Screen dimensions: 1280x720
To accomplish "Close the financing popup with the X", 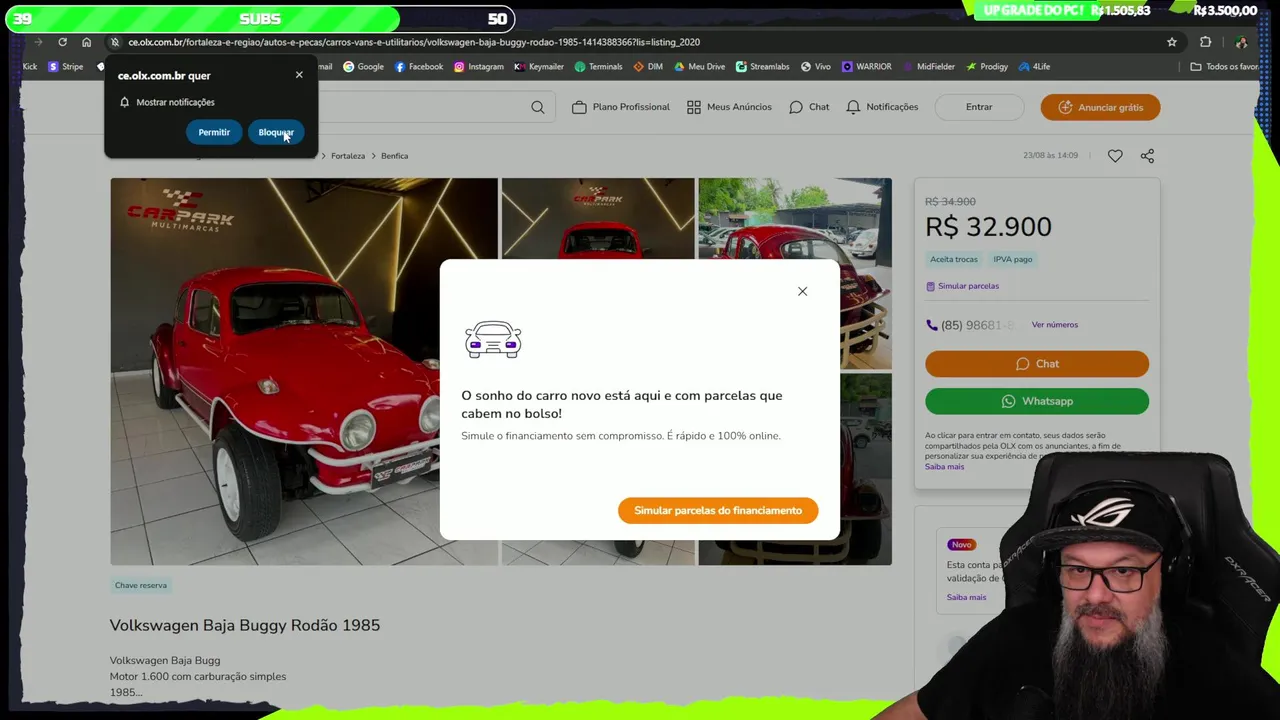I will click(x=802, y=291).
